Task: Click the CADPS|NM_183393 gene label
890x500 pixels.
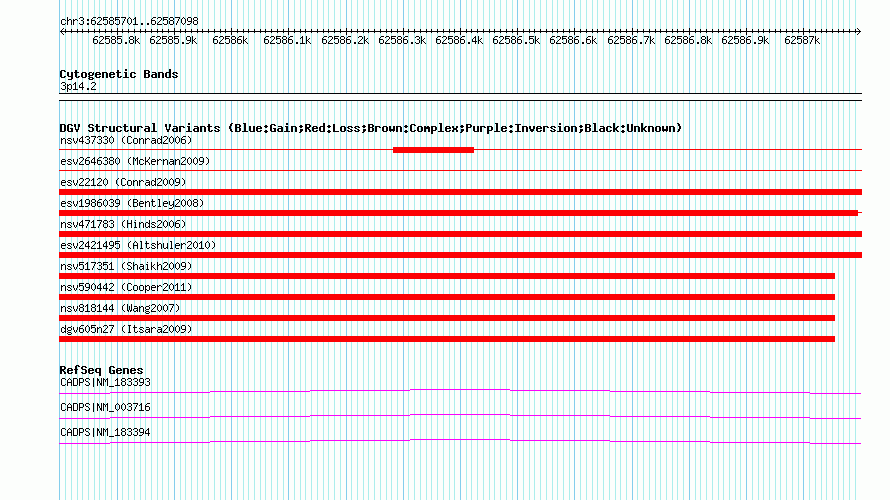Action: click(x=105, y=383)
